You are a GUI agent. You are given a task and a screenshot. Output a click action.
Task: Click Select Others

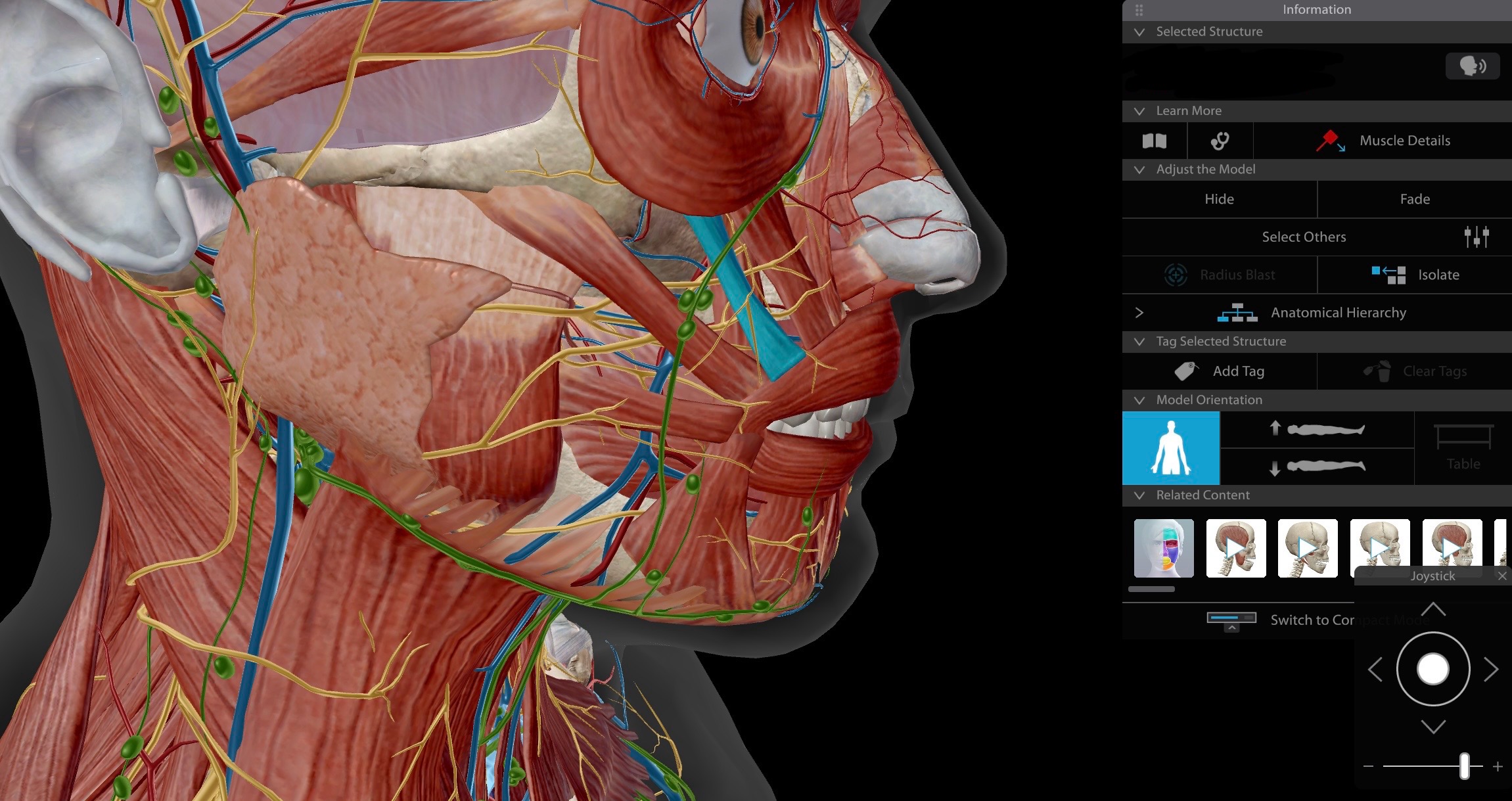1304,237
